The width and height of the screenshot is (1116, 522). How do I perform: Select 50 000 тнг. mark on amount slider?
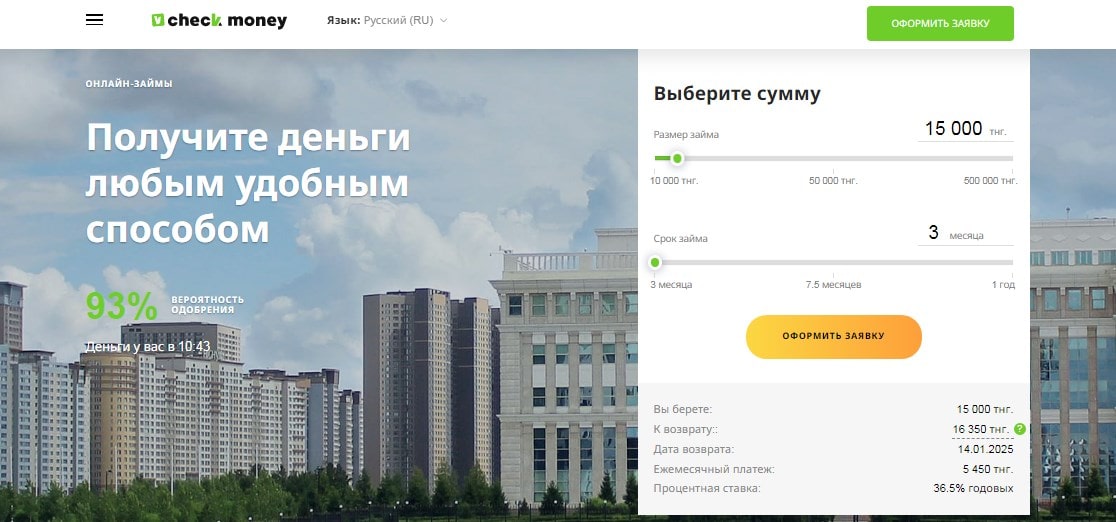click(833, 181)
